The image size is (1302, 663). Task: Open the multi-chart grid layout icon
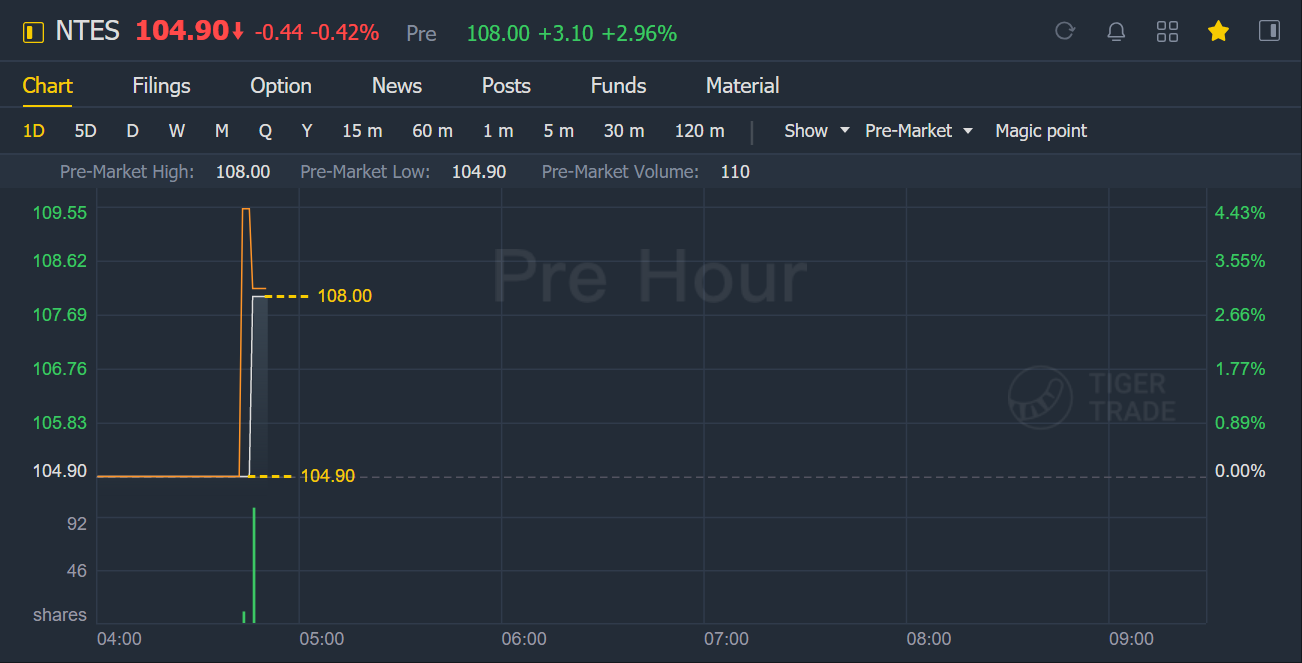point(1167,32)
